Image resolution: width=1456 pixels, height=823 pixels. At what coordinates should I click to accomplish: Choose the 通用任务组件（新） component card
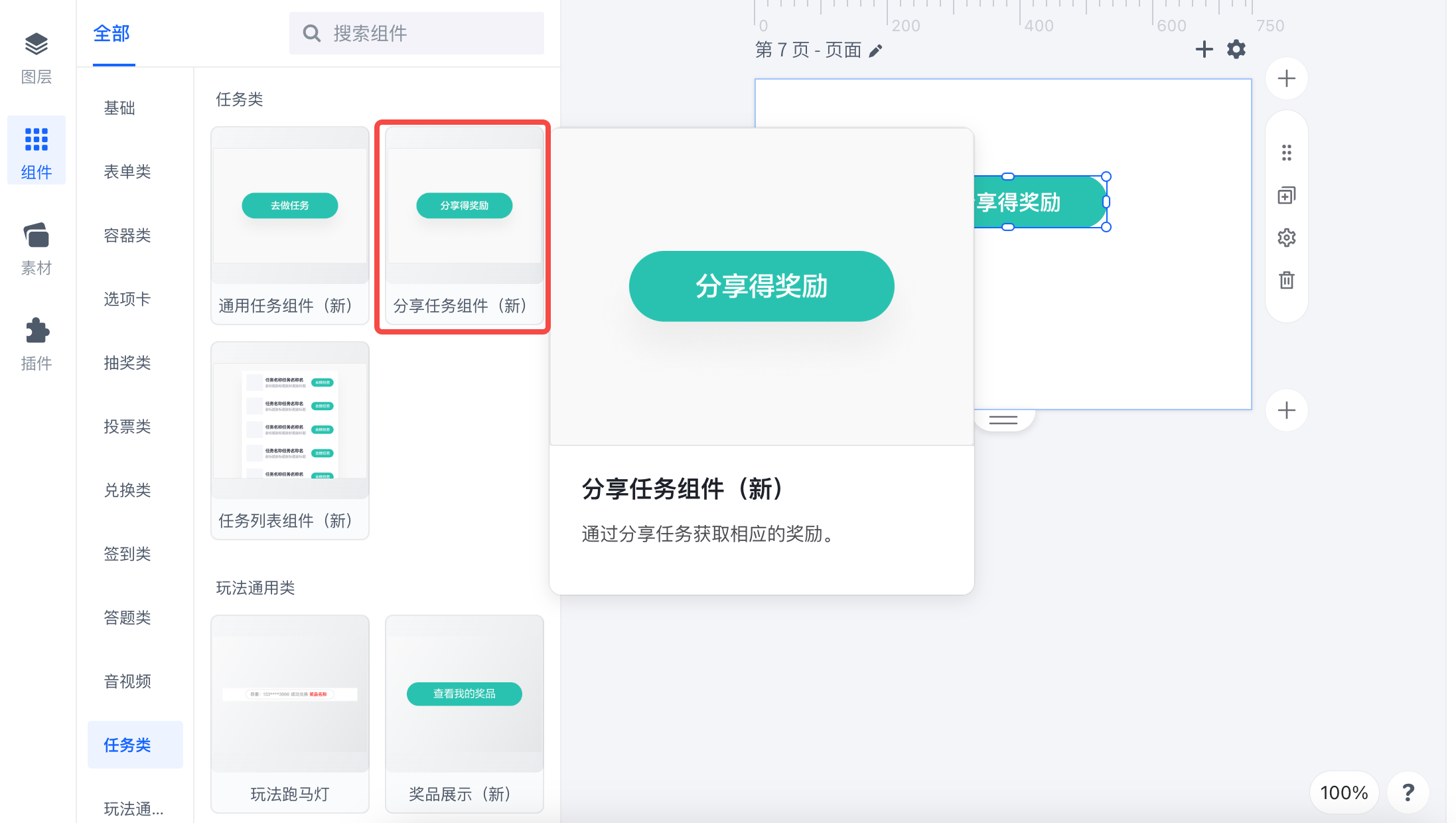tap(290, 225)
